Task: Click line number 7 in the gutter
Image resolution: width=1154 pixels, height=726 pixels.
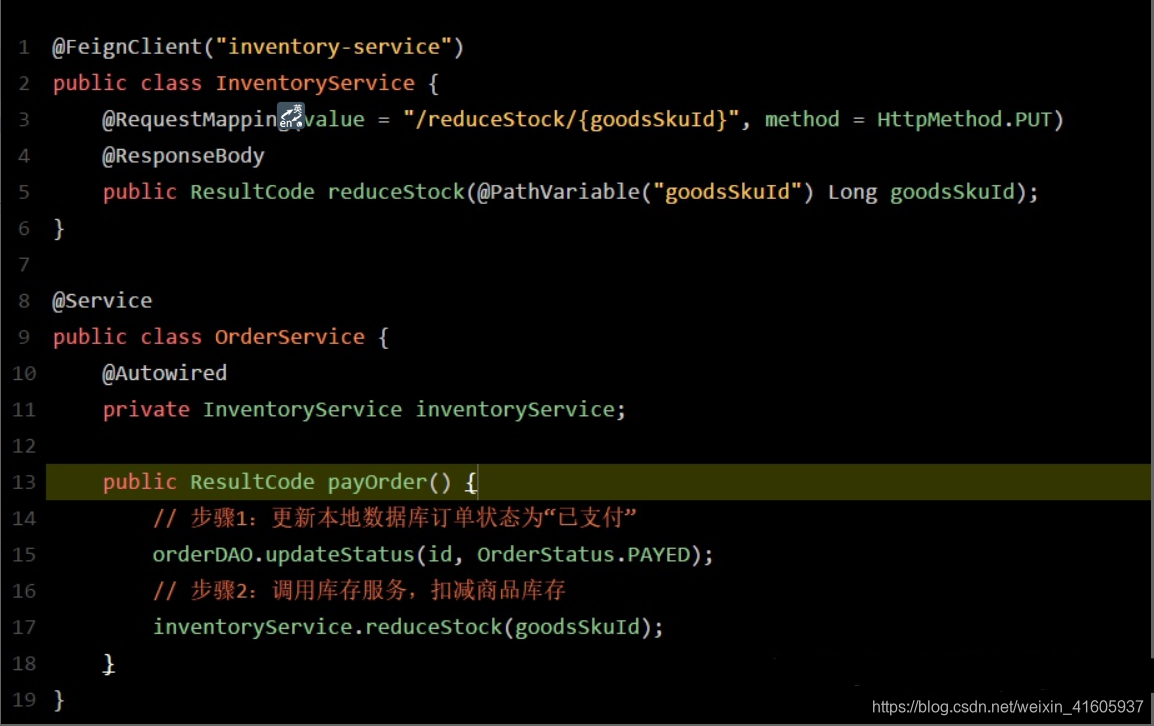Action: (x=24, y=265)
